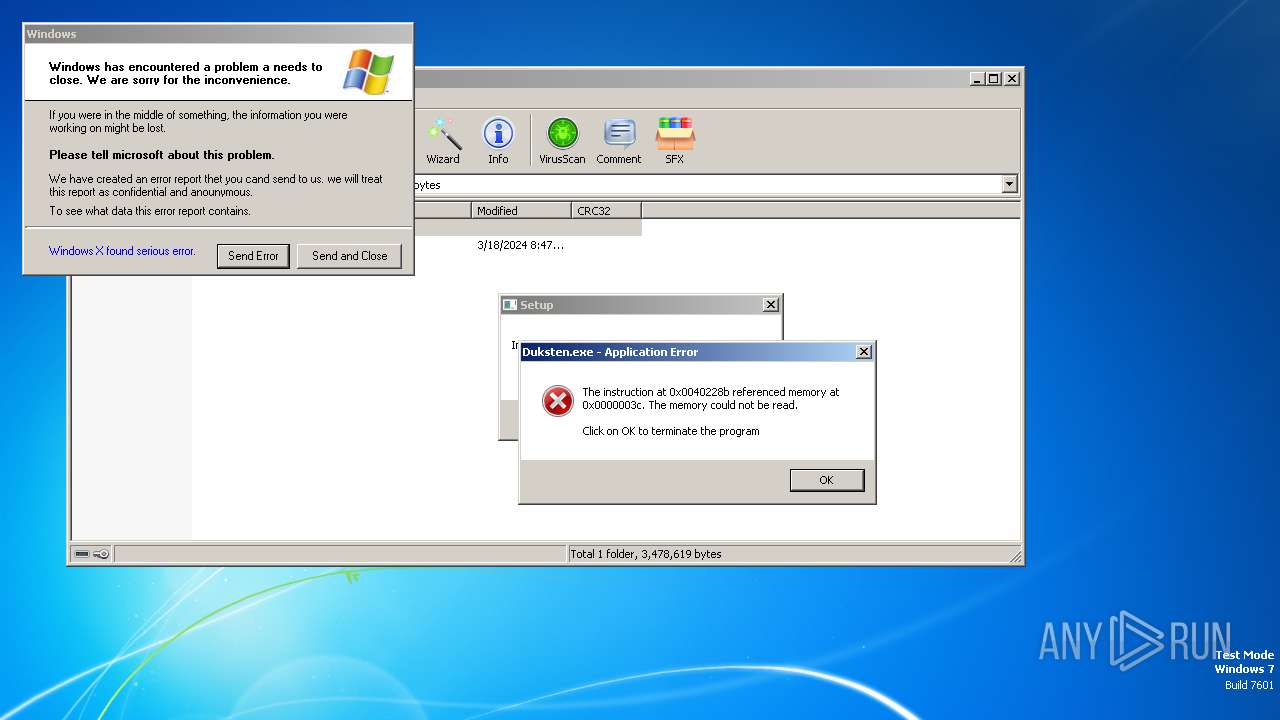
Task: Click the Windows flag logo in error dialog
Action: click(368, 72)
